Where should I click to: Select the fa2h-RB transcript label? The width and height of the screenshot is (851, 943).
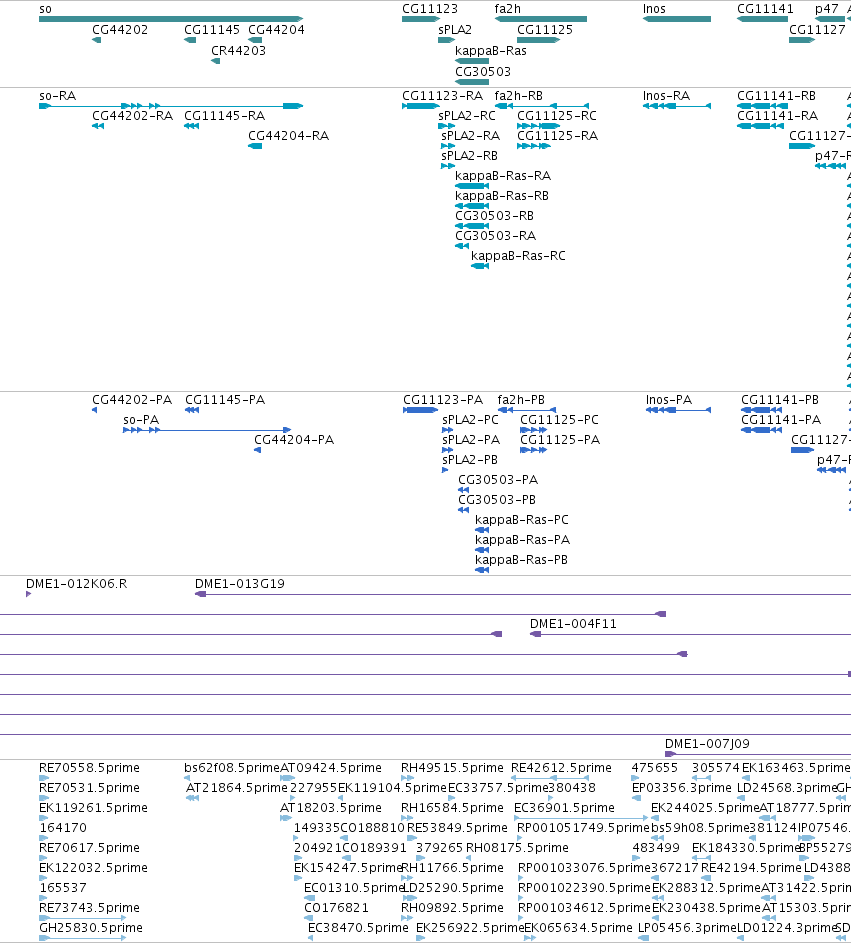[x=518, y=96]
